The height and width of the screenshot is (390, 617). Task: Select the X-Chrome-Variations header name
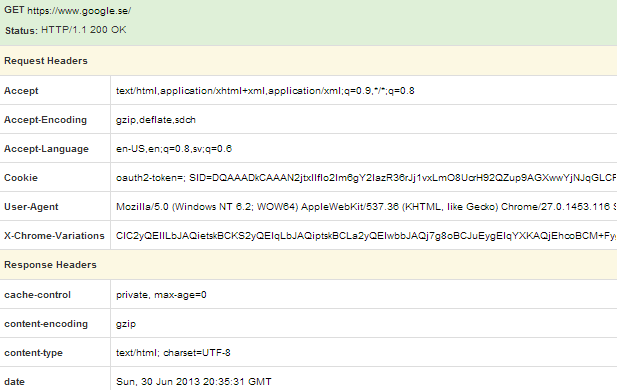(54, 236)
